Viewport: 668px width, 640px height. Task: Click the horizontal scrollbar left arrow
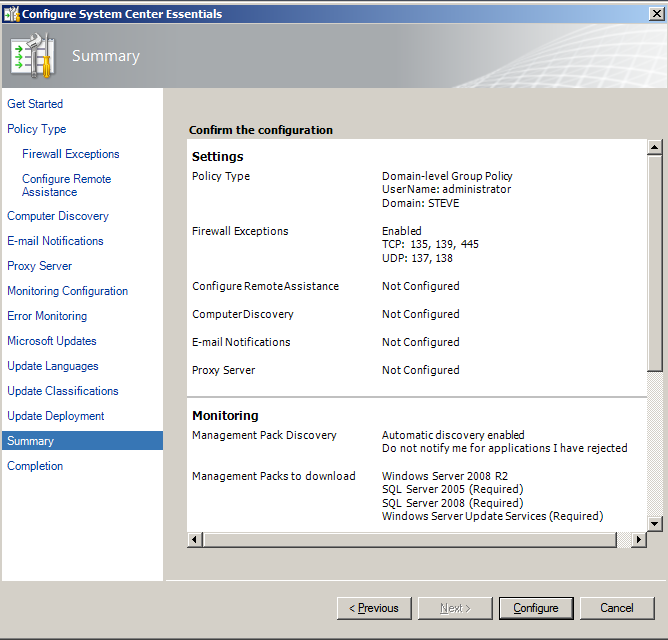coord(196,540)
